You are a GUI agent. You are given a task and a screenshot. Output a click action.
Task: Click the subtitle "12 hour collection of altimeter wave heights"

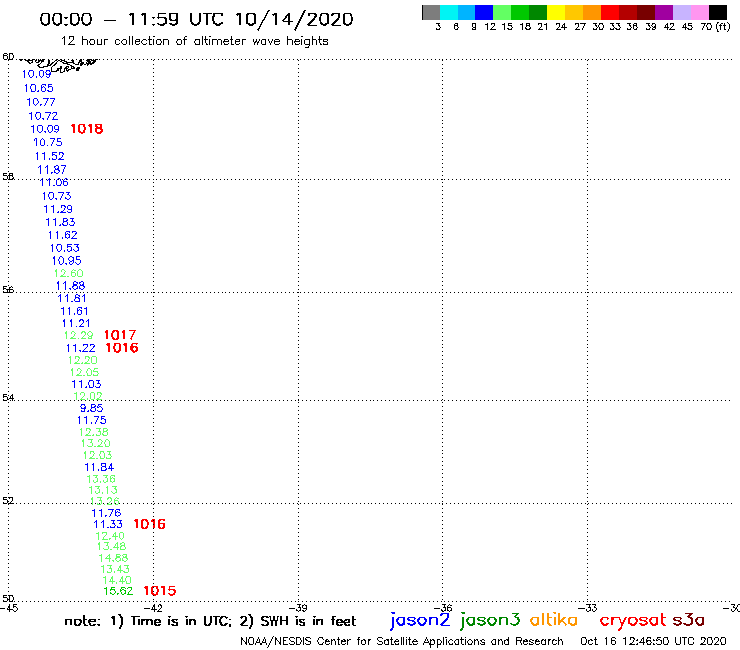coord(194,41)
